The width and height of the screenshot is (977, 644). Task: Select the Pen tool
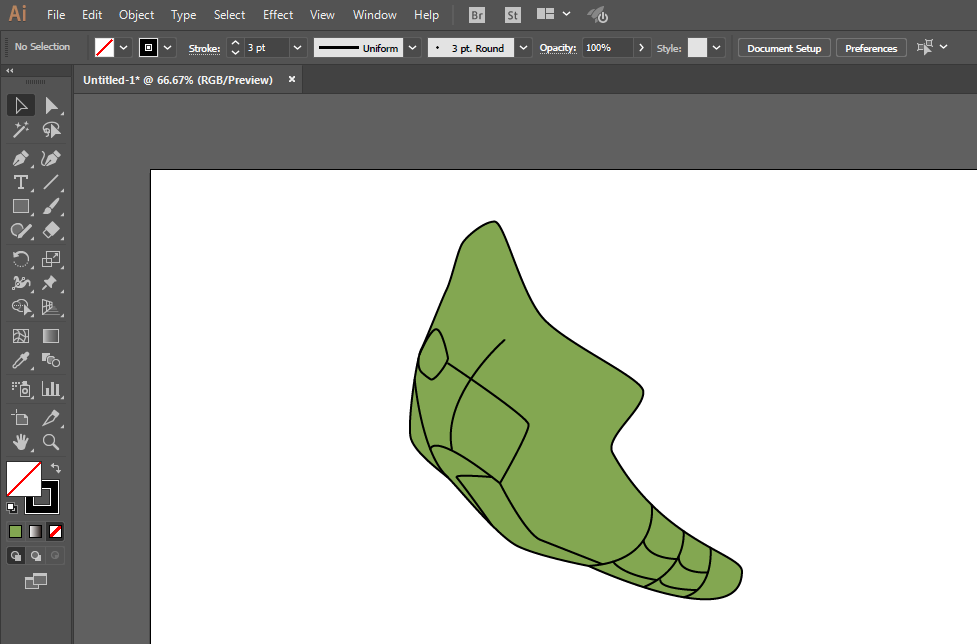[20, 158]
